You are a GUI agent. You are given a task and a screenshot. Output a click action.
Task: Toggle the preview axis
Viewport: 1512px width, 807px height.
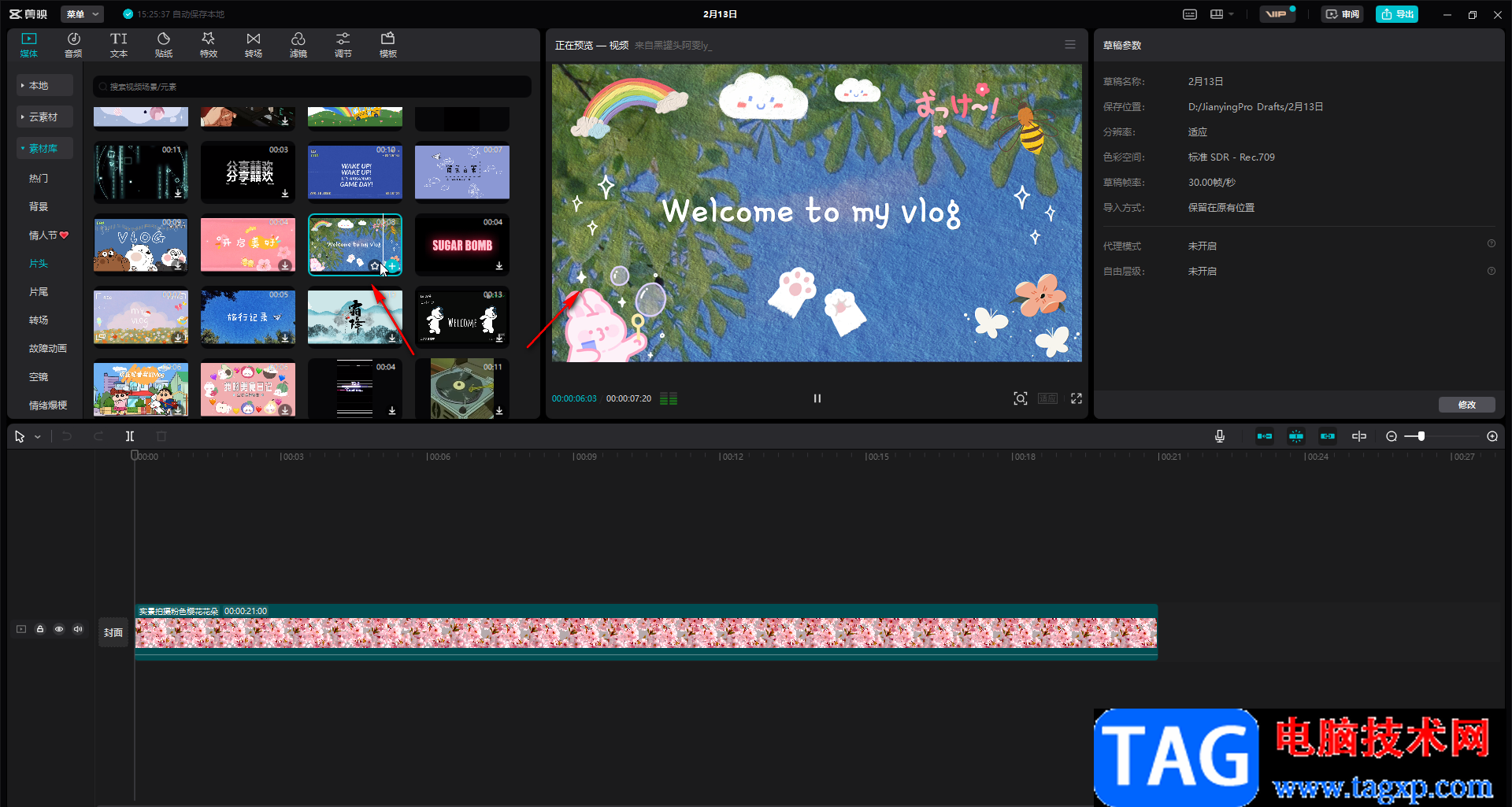coord(1359,436)
